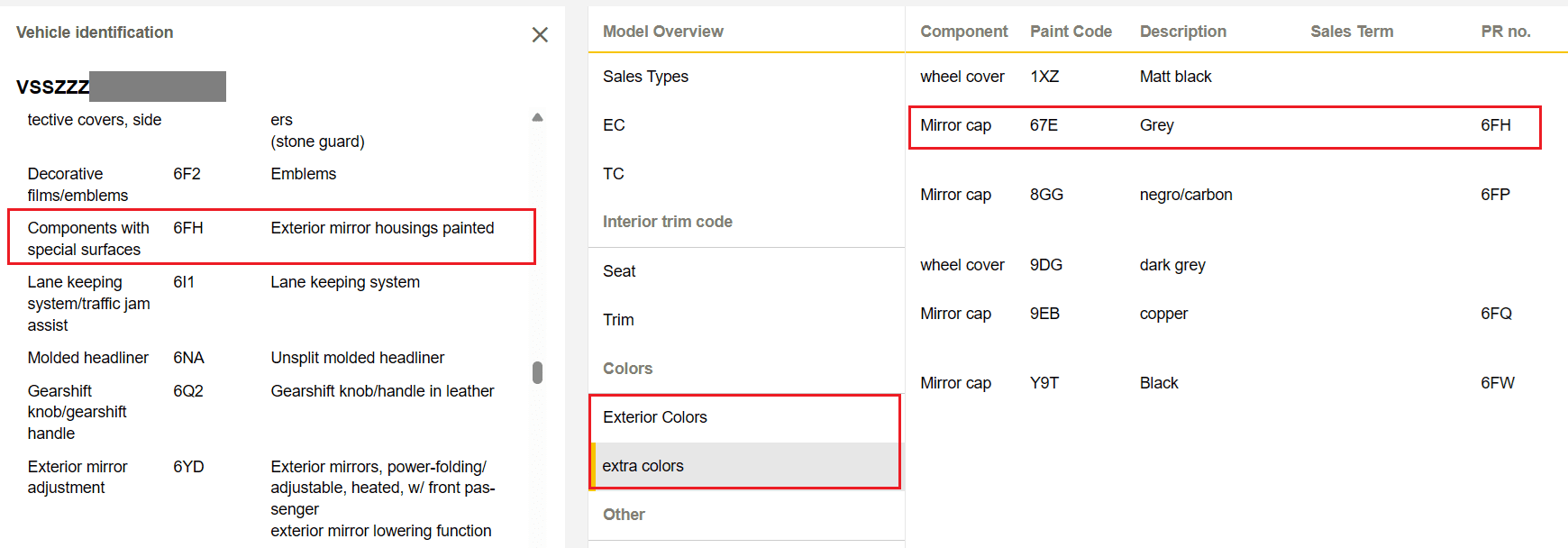Select Mirror cap 67E Grey row
Screen dimensions: 1568x548
[1224, 126]
